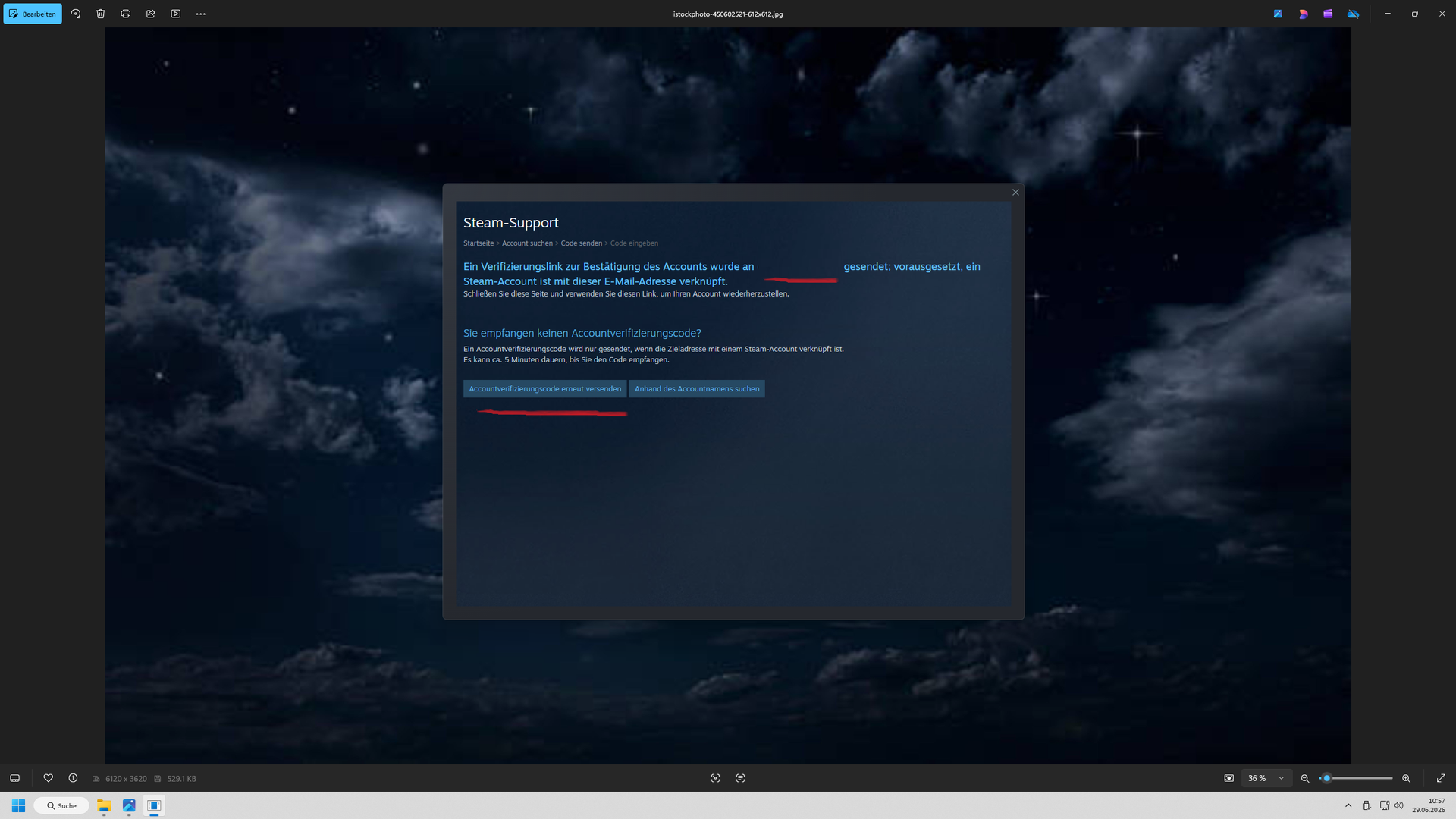
Task: Restore down the Photos window
Action: [x=1414, y=14]
